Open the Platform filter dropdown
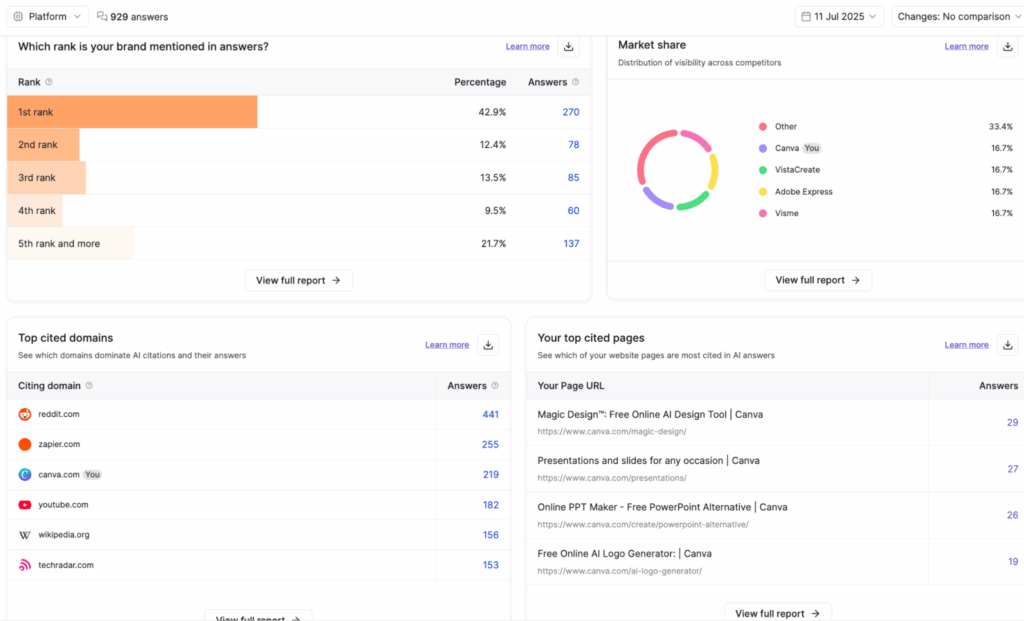The height and width of the screenshot is (621, 1024). (x=48, y=16)
